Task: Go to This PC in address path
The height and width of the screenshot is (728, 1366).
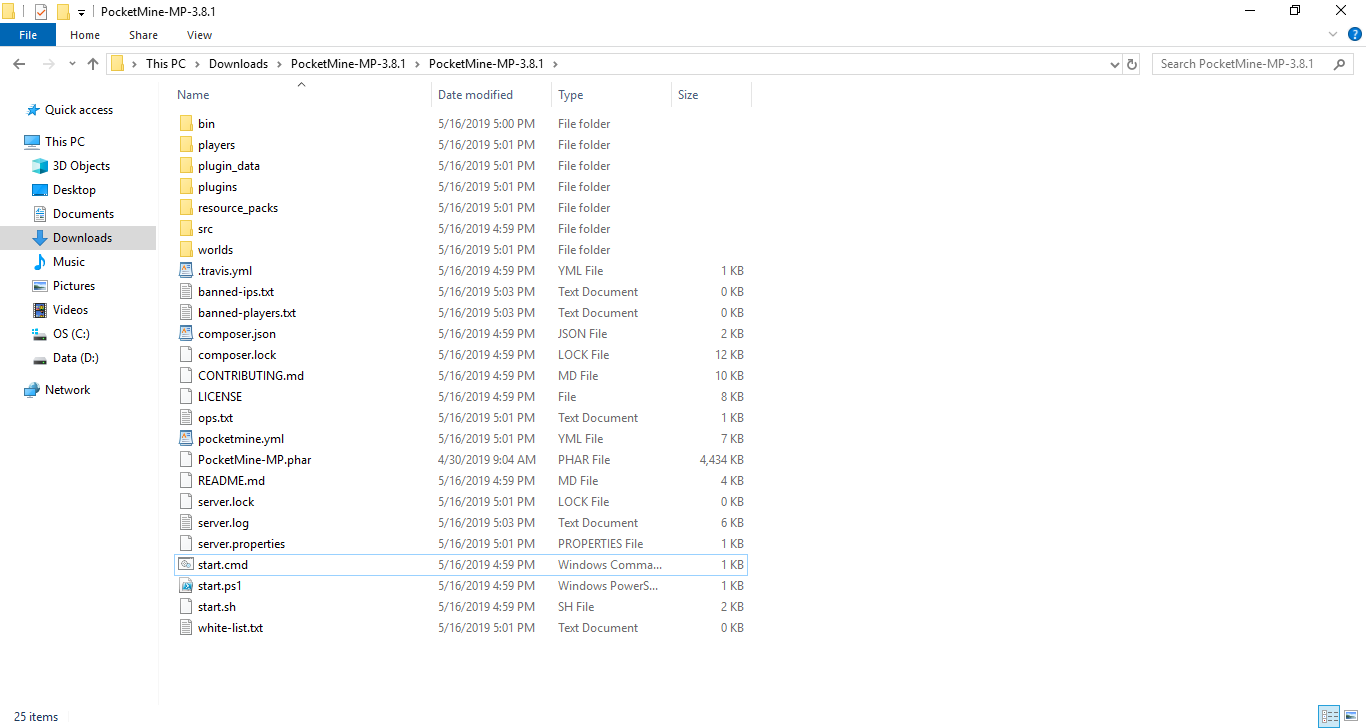Action: click(x=166, y=64)
